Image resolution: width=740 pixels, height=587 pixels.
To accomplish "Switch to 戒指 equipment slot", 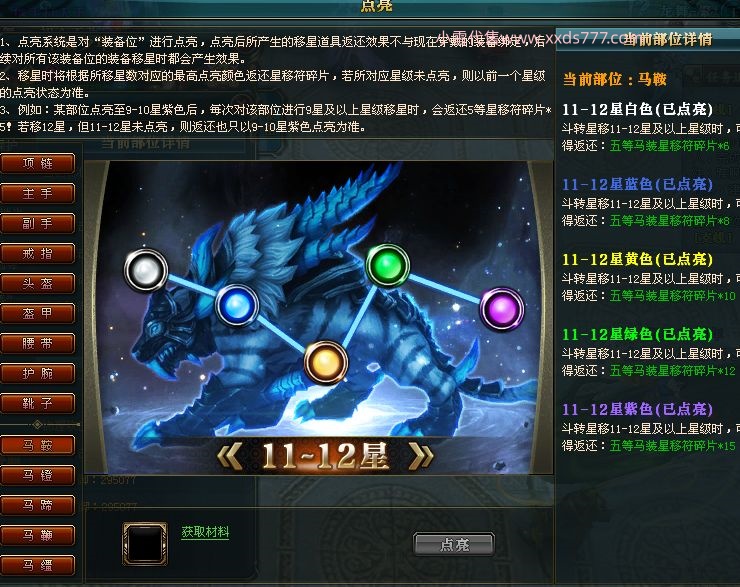I will [x=38, y=253].
